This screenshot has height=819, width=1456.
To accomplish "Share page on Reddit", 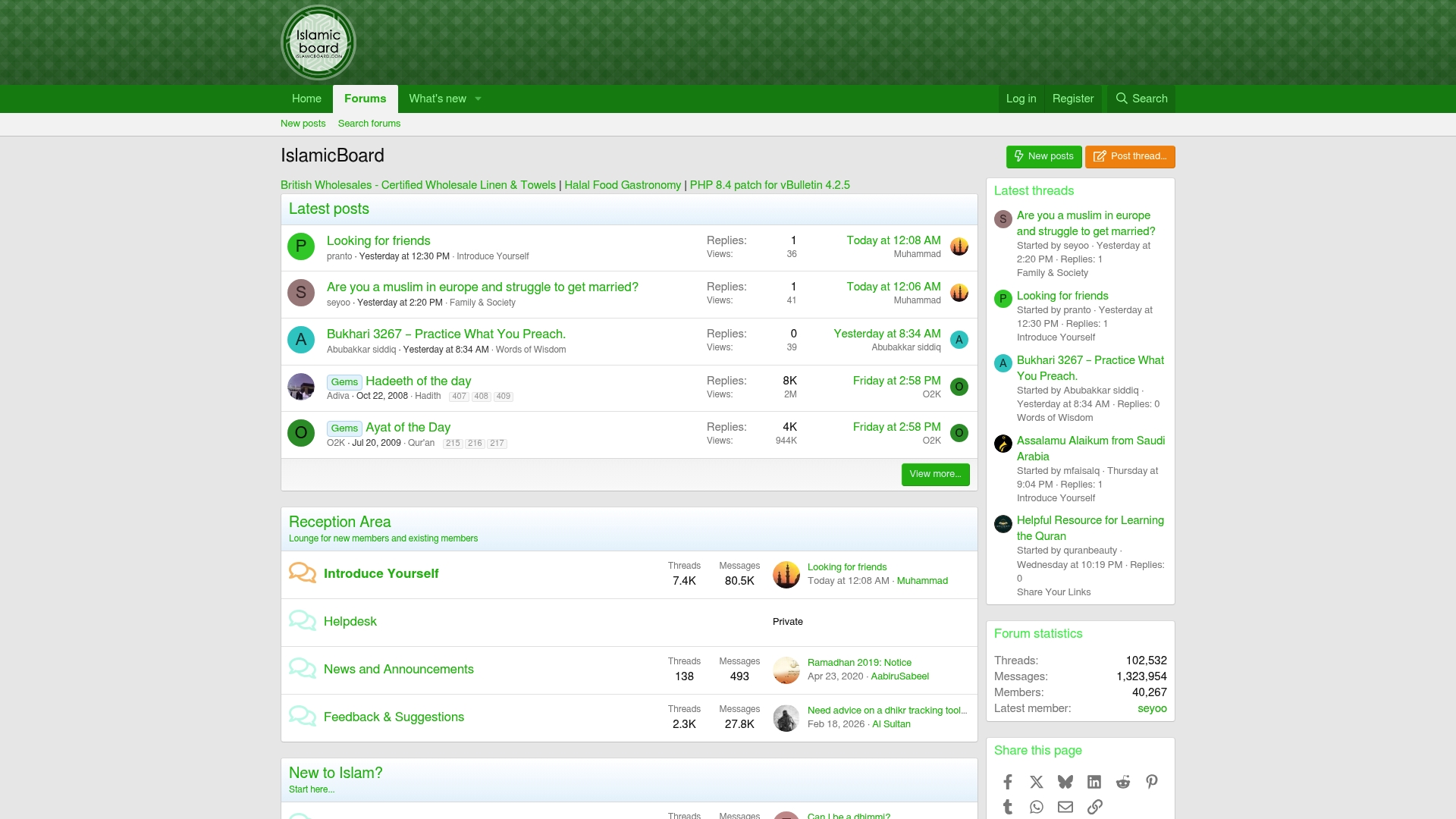I will (x=1123, y=782).
